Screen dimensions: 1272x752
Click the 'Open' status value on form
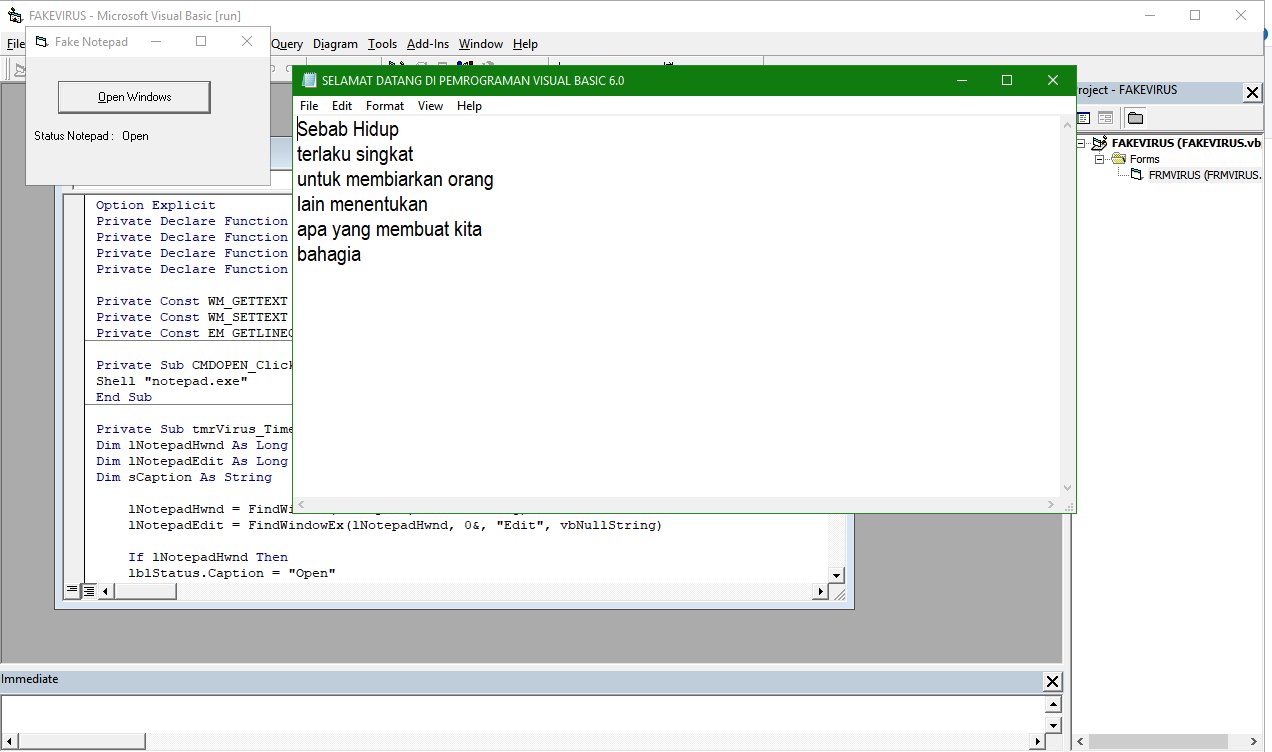coord(135,136)
